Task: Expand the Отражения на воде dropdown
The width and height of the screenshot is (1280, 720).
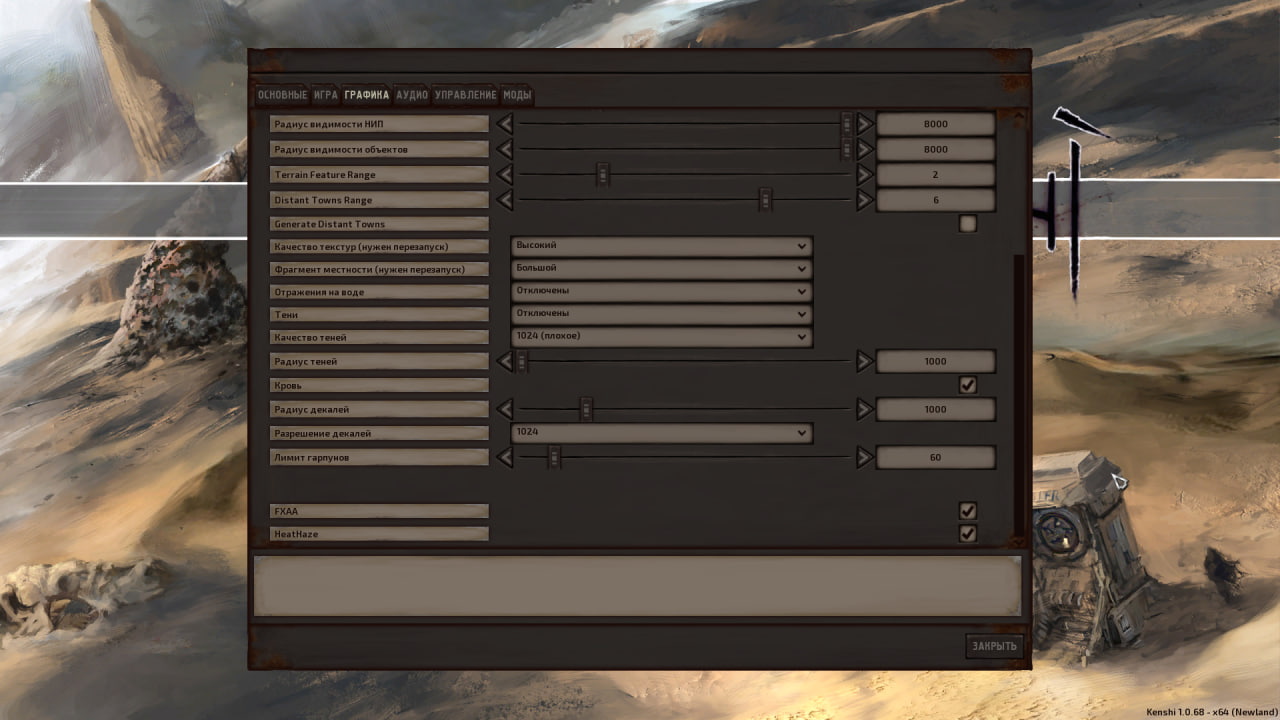Action: [661, 292]
